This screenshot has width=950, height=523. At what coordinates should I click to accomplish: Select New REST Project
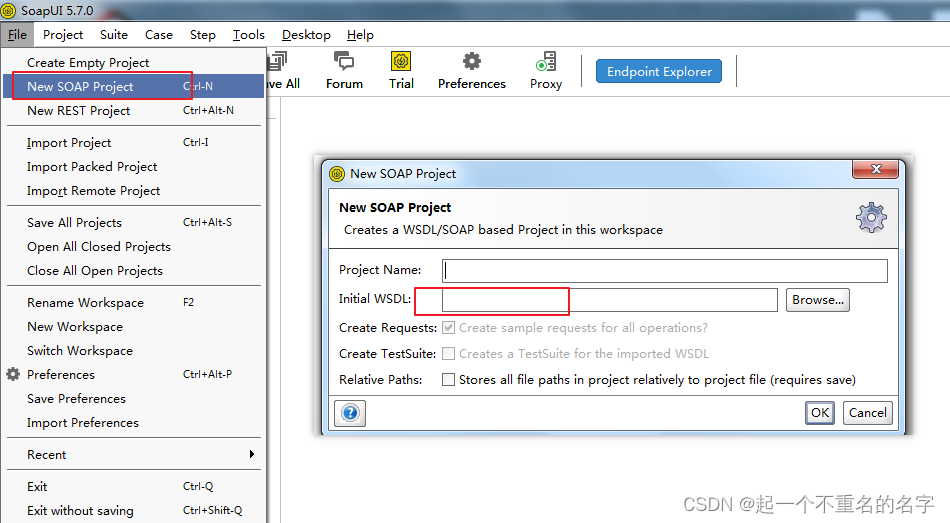point(133,110)
